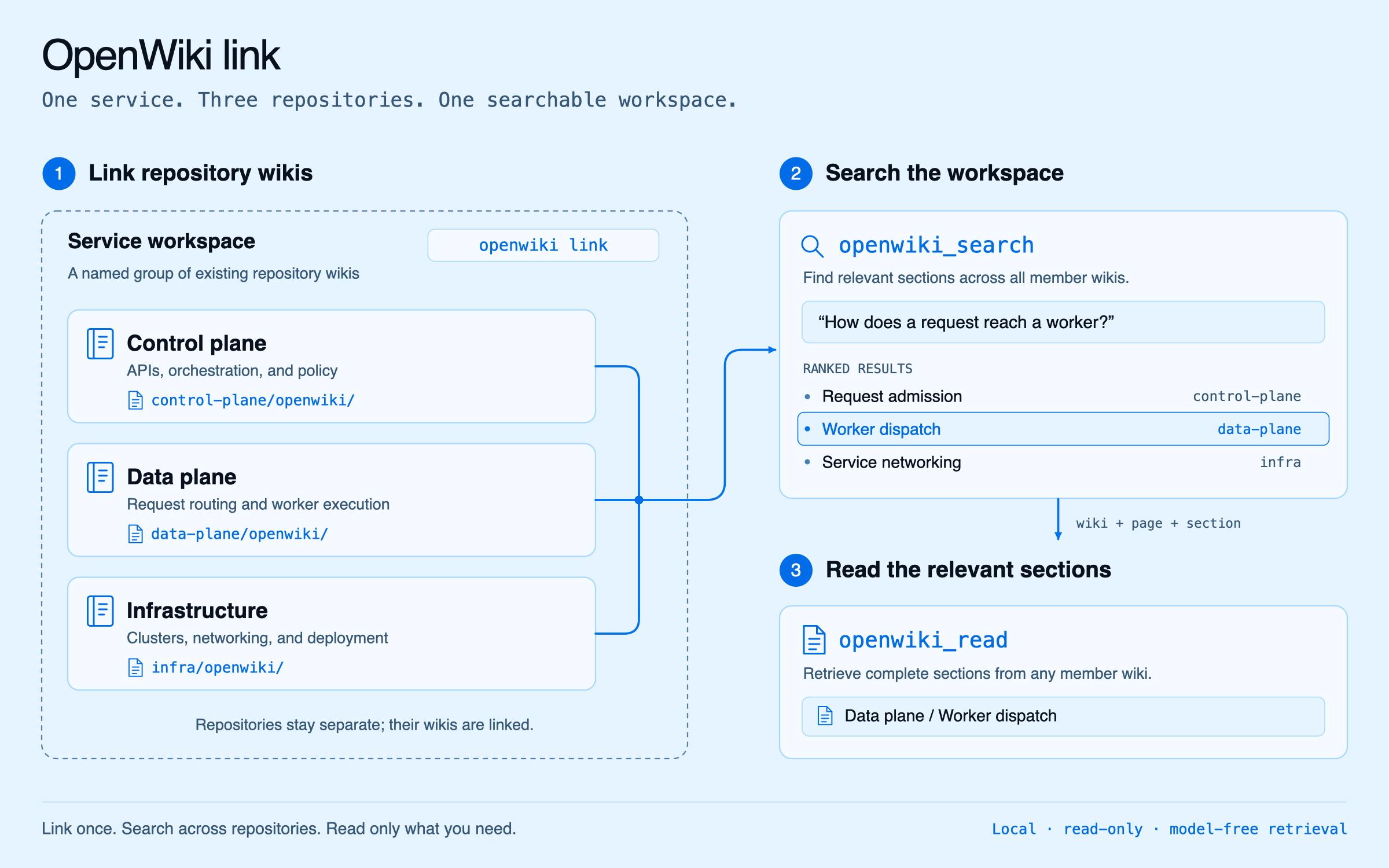Image resolution: width=1389 pixels, height=868 pixels.
Task: Click the search query field about reaching a worker
Action: tap(1063, 322)
